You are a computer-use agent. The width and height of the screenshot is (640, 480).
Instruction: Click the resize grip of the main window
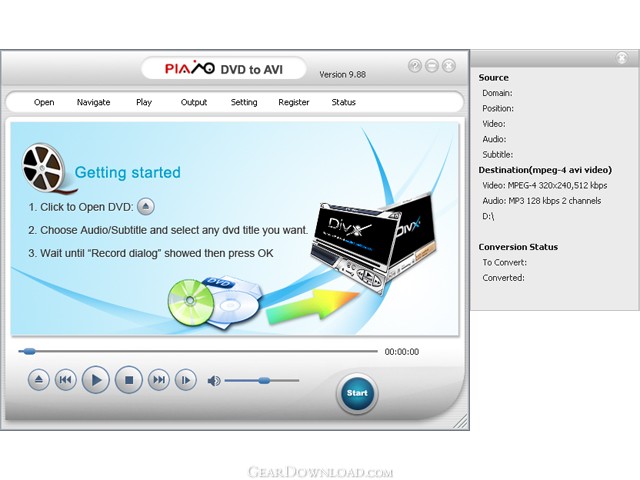(x=460, y=422)
